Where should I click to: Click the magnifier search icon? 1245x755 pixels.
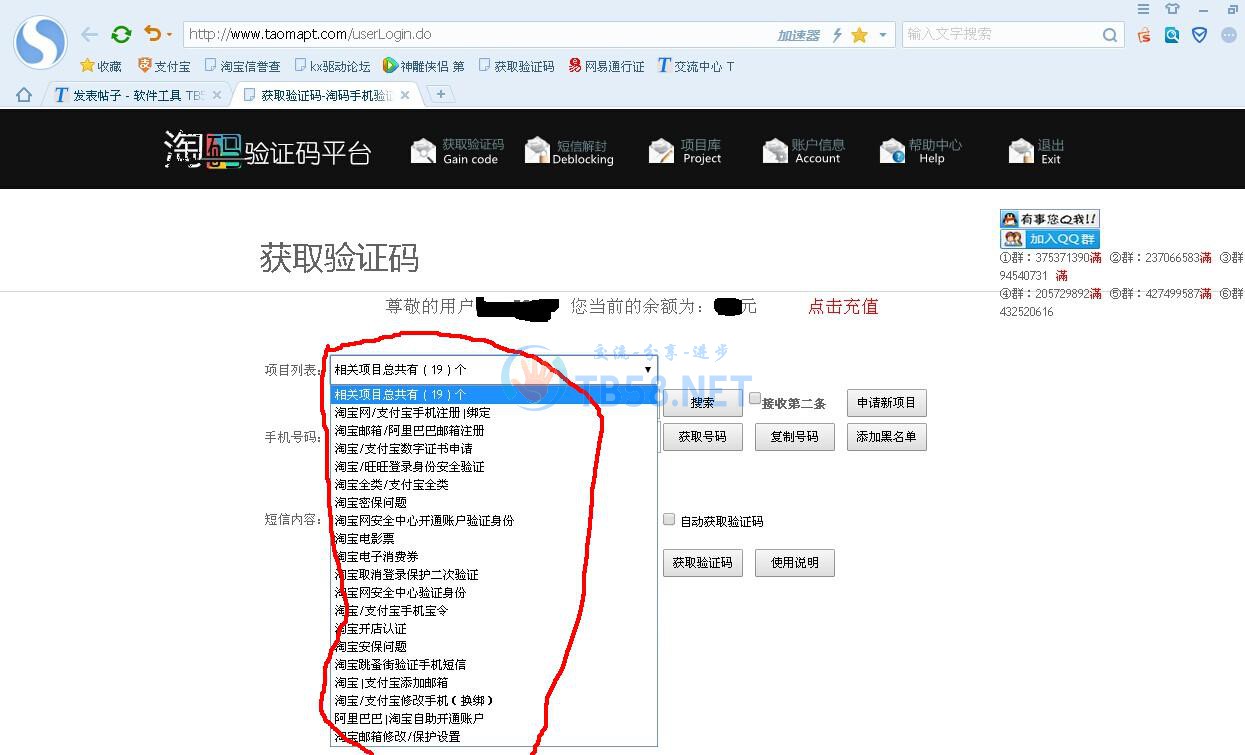tap(1110, 35)
